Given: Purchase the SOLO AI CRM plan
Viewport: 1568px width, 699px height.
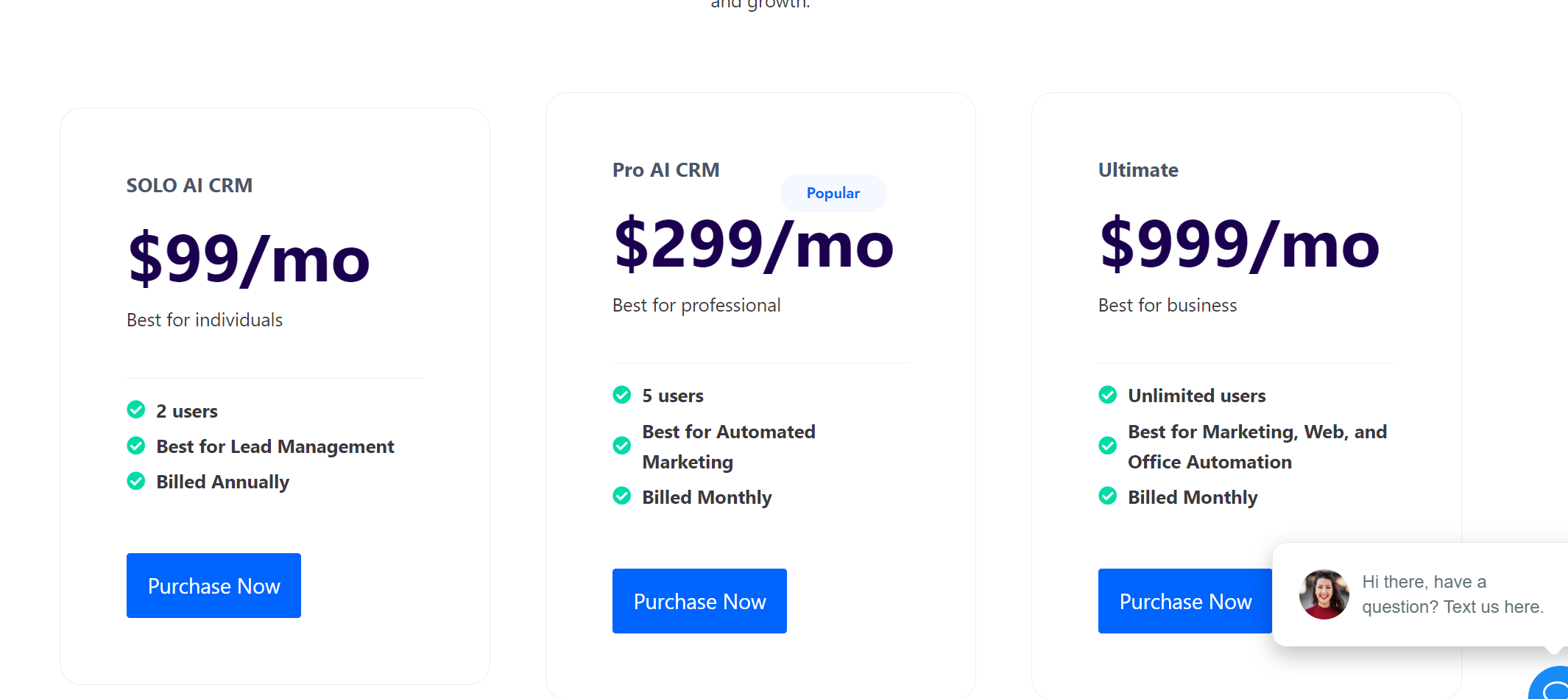Looking at the screenshot, I should click(213, 586).
